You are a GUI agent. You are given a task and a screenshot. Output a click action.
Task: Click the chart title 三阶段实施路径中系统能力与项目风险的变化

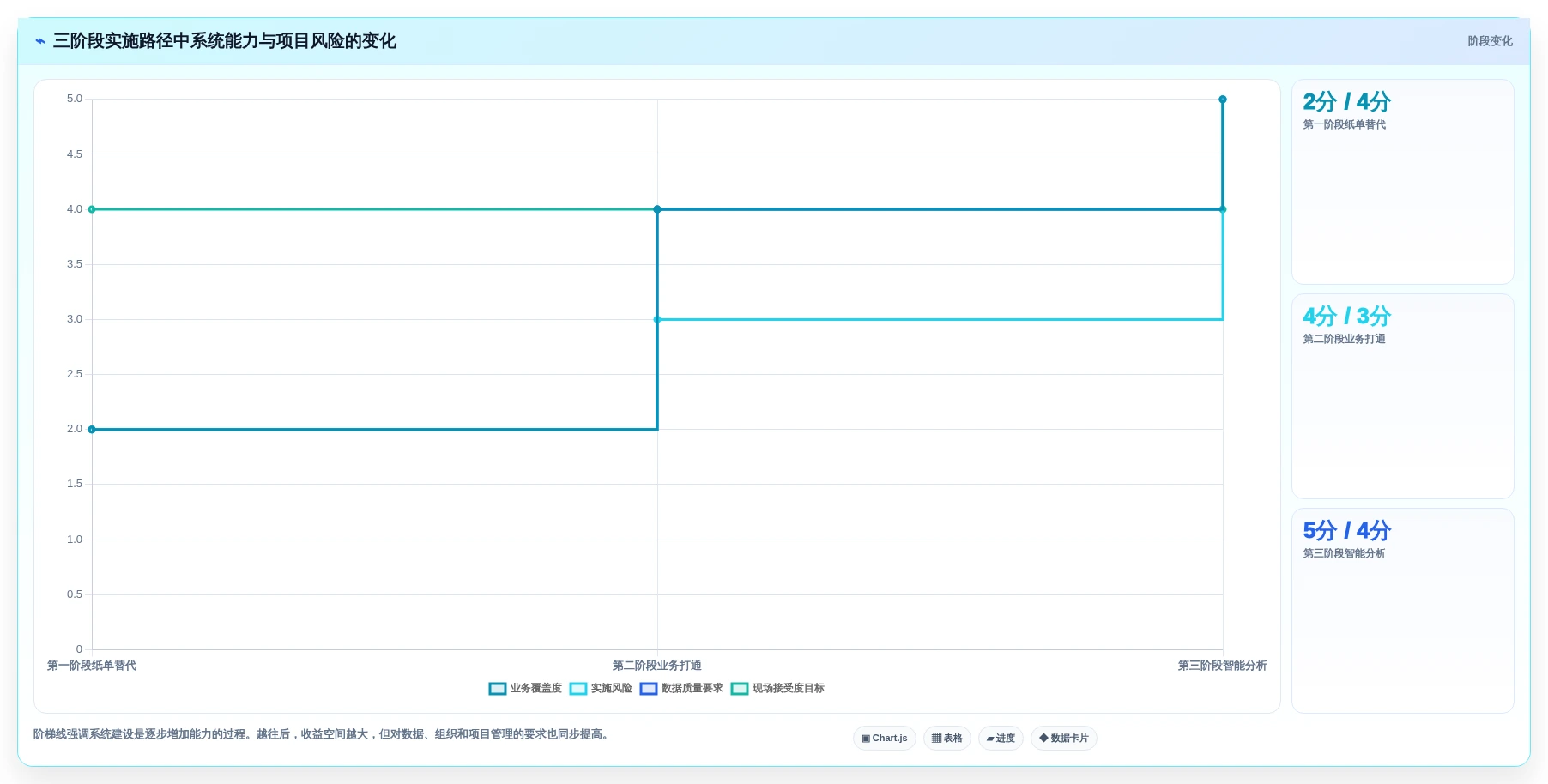(225, 41)
